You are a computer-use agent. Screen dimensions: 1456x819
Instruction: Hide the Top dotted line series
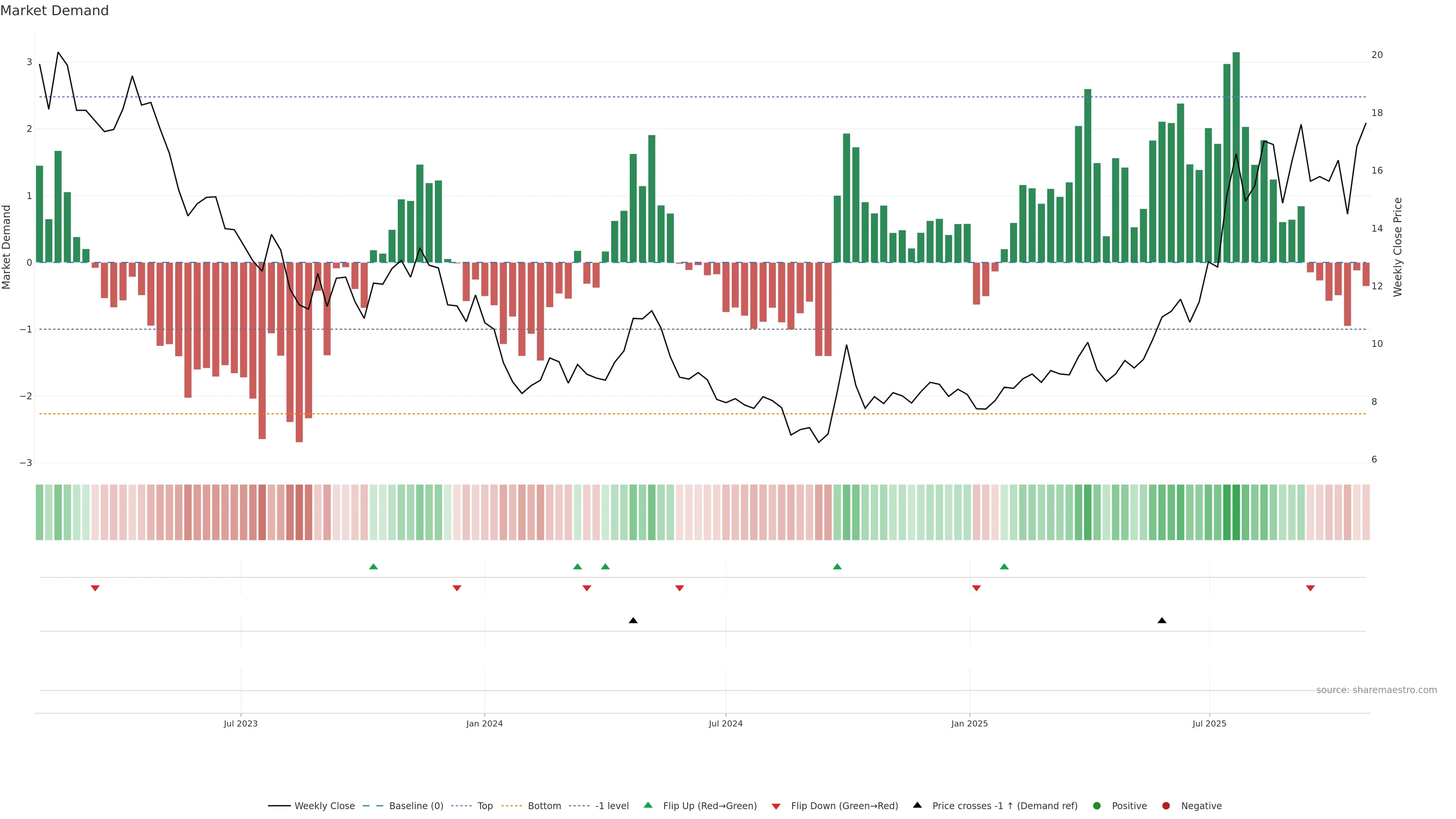click(x=485, y=806)
